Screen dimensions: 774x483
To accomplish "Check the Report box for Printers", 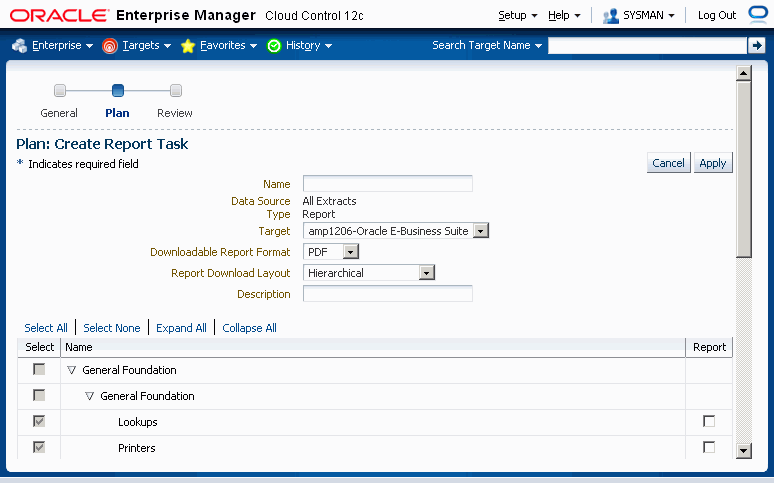I will [x=709, y=447].
